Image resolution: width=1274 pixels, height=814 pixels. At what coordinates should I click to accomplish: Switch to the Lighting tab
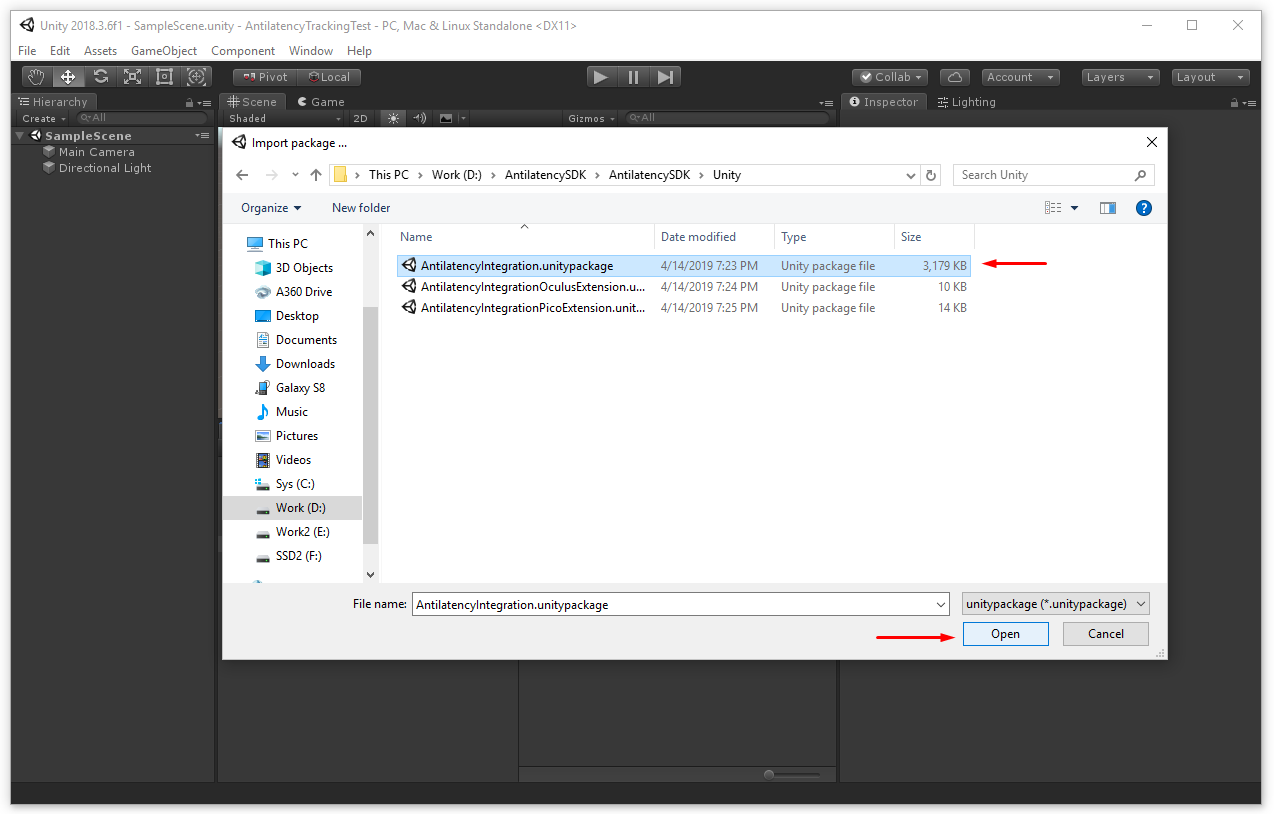[x=966, y=102]
